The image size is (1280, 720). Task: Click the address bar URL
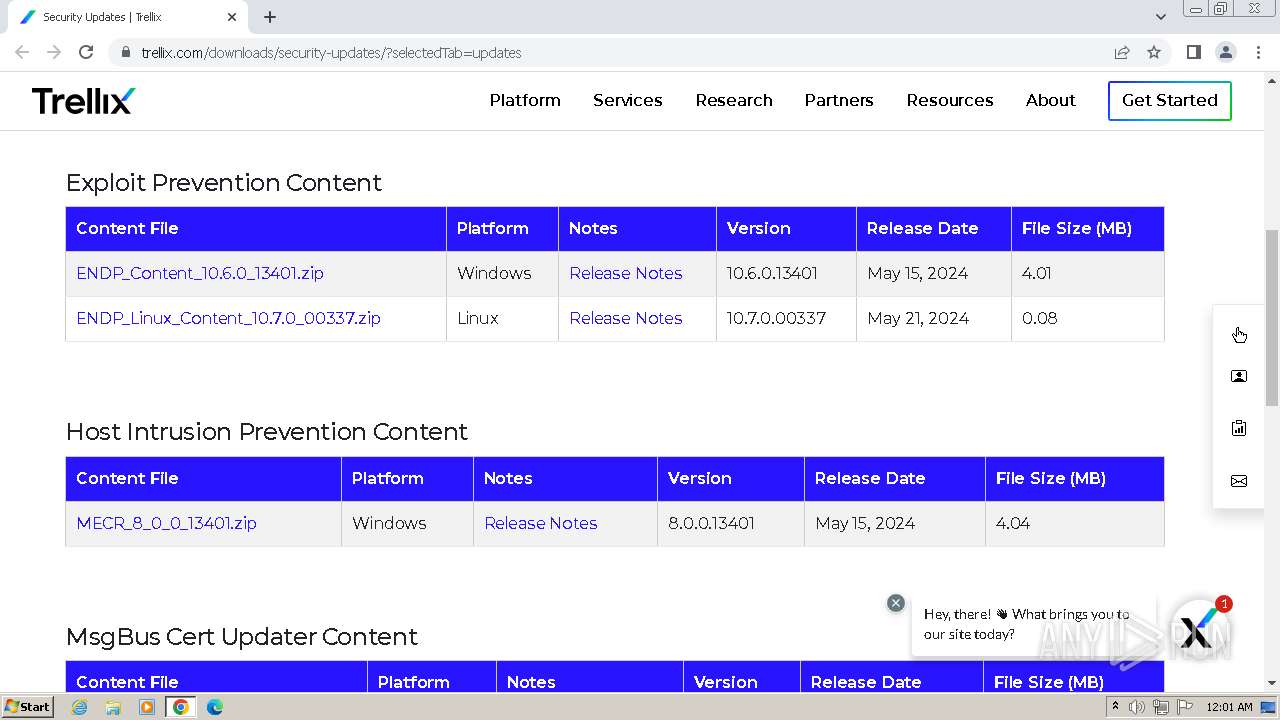pos(331,52)
